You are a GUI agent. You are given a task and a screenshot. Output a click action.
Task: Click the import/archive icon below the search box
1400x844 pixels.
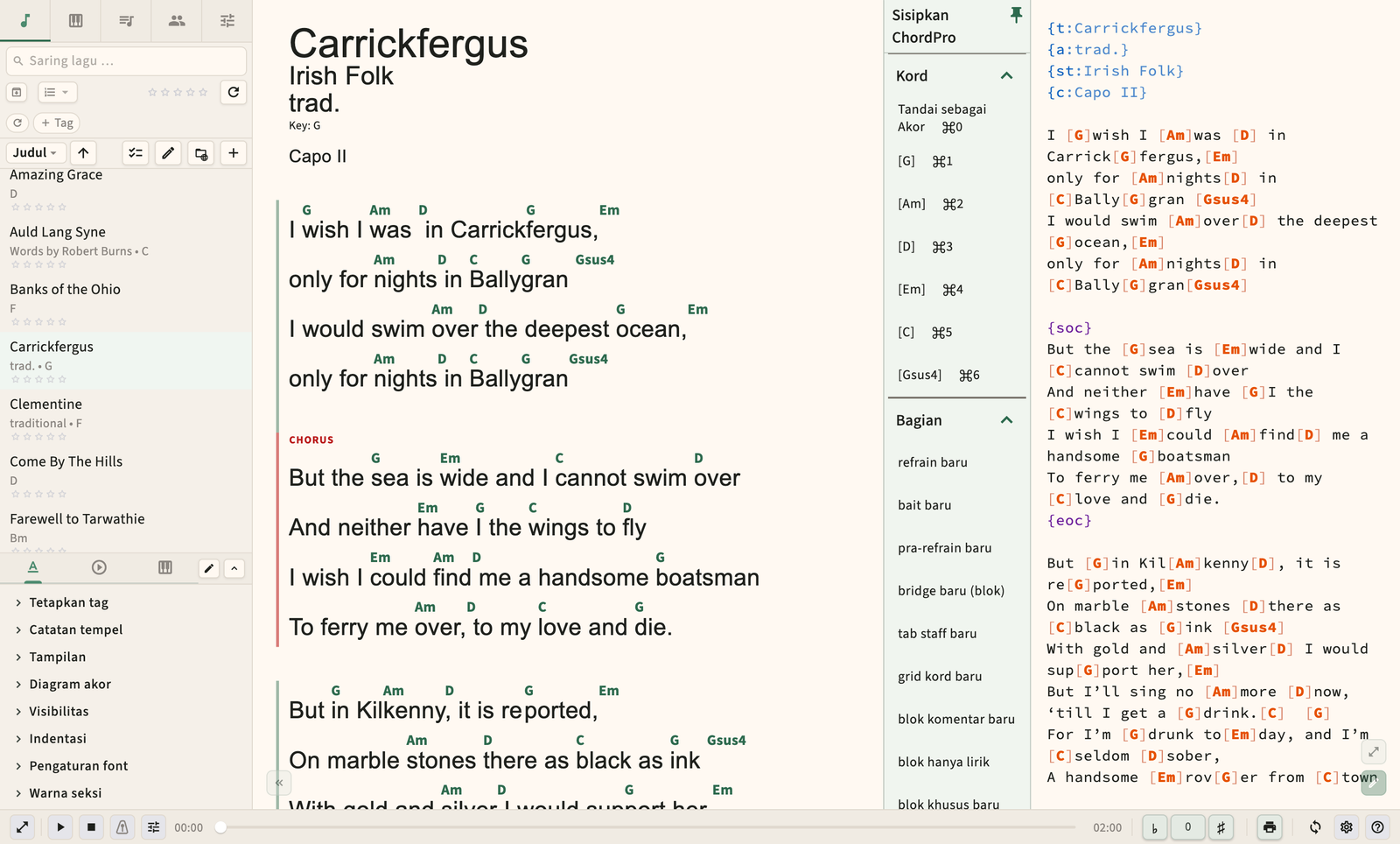point(17,92)
